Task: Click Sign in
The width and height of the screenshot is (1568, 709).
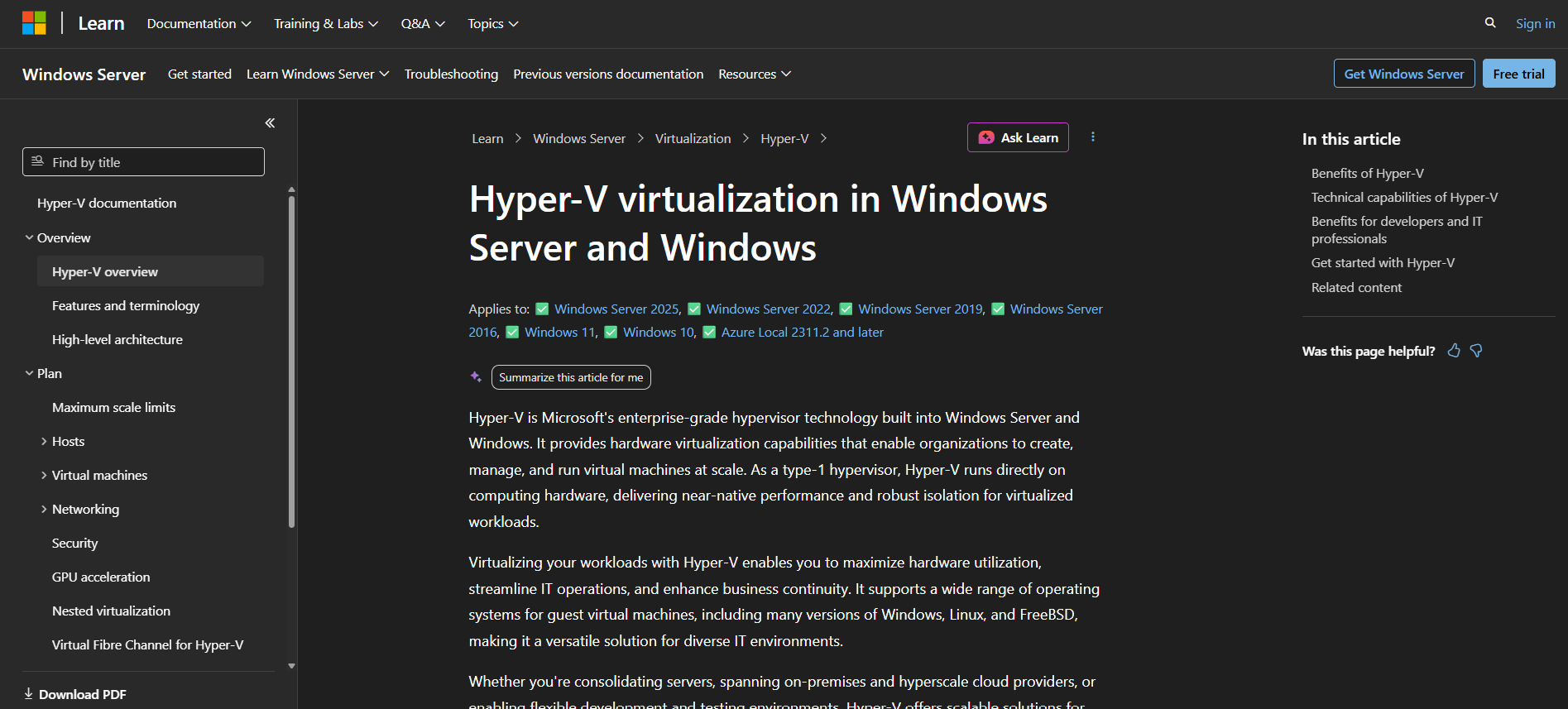Action: (x=1535, y=23)
